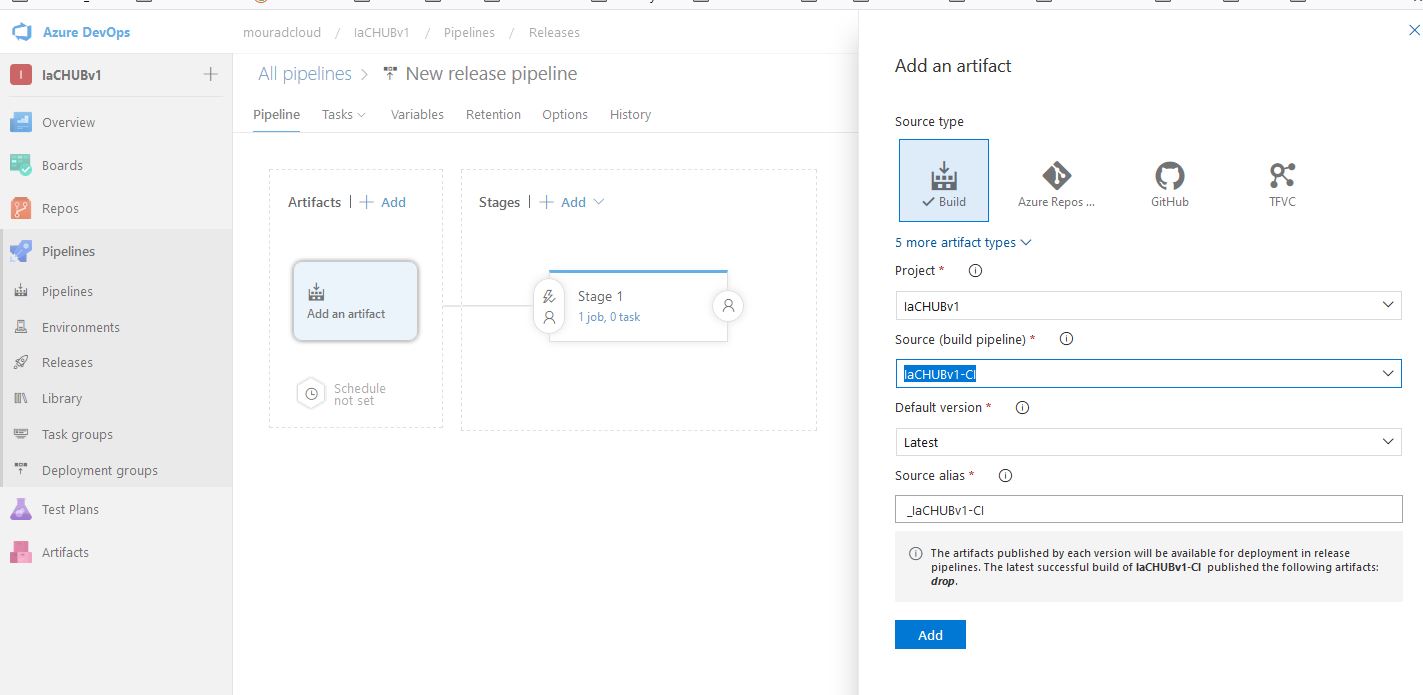Open the Repos section in the sidebar
This screenshot has width=1423, height=695.
click(62, 208)
